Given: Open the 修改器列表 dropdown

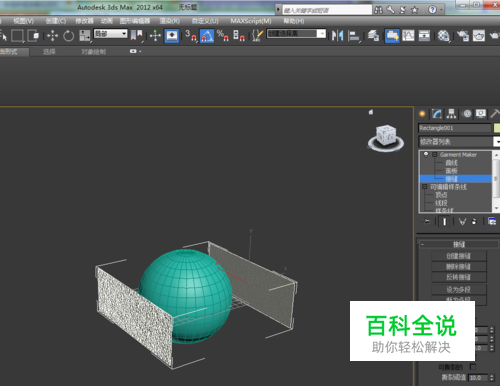Looking at the screenshot, I should click(x=459, y=142).
